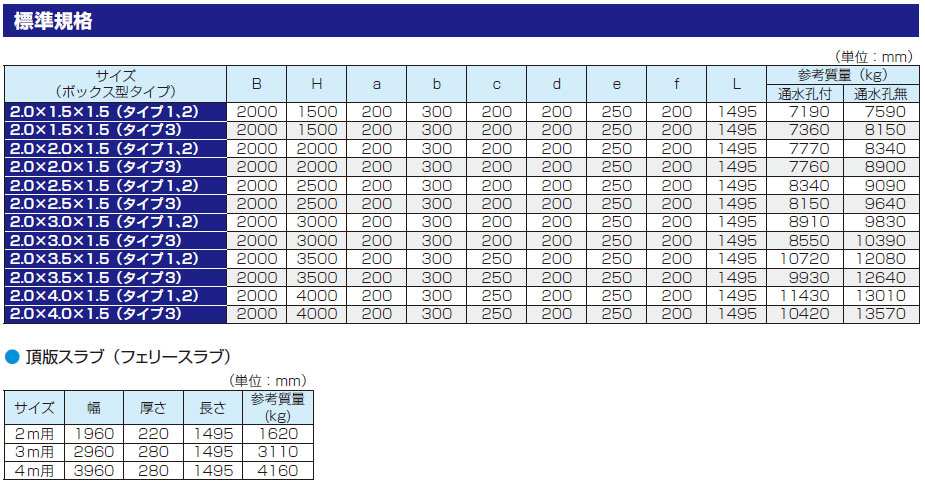The image size is (925, 485).
Task: Click row label 2.0×3.0×1.5 (タイプ1,2)
Action: click(116, 222)
